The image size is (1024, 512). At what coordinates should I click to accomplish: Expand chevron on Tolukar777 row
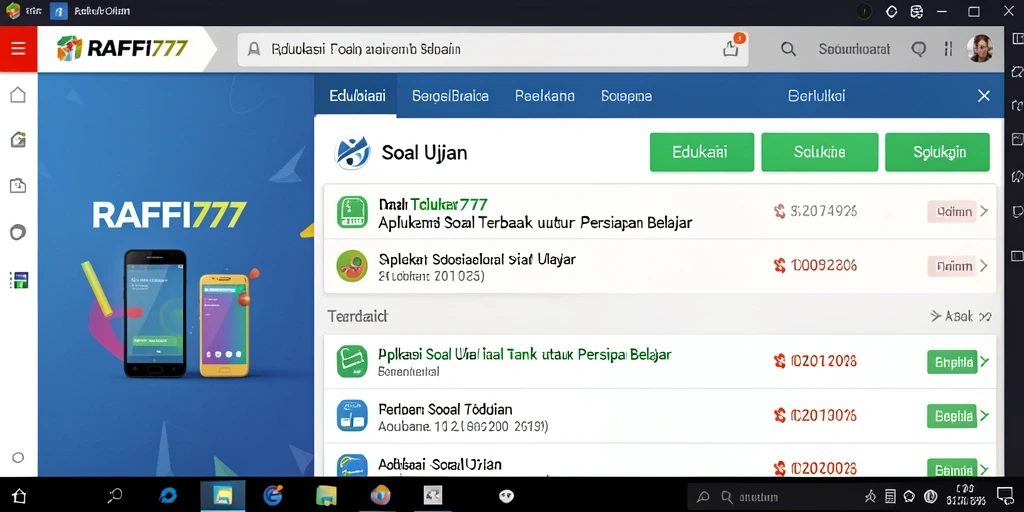pyautogui.click(x=984, y=212)
